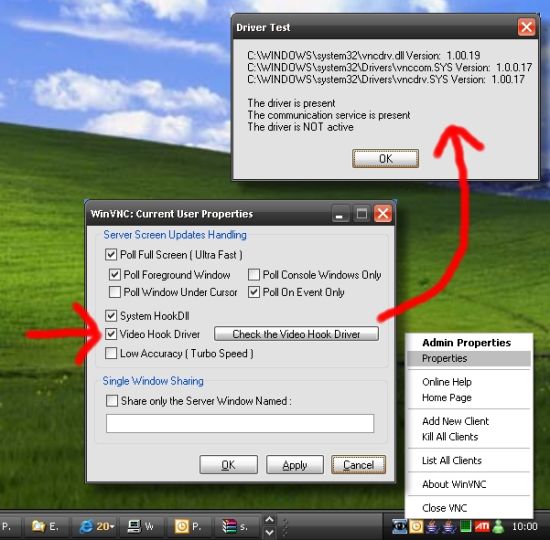The width and height of the screenshot is (550, 540).
Task: Choose Kill All Clients menu entry
Action: click(450, 437)
